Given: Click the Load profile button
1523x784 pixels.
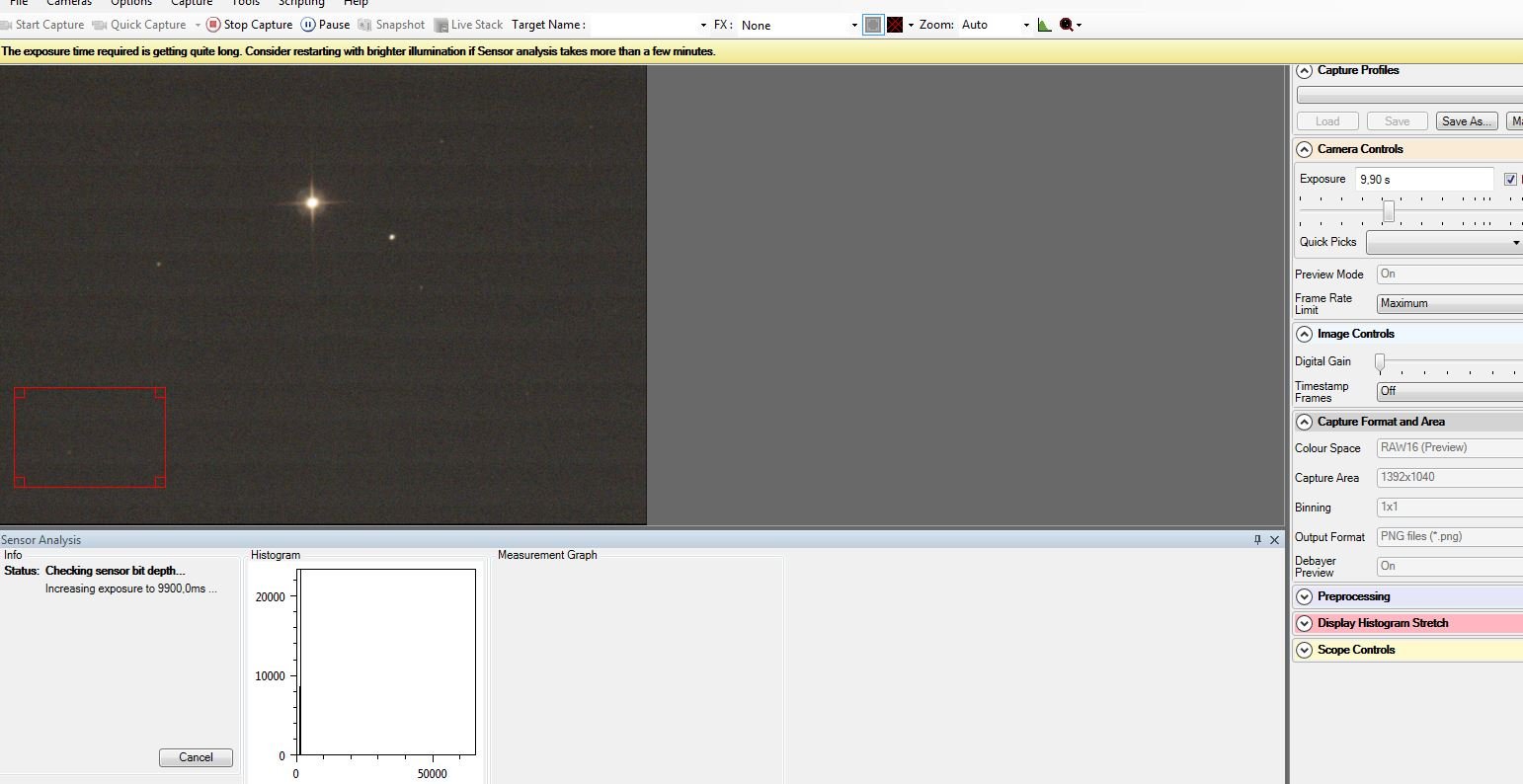Looking at the screenshot, I should click(x=1327, y=121).
